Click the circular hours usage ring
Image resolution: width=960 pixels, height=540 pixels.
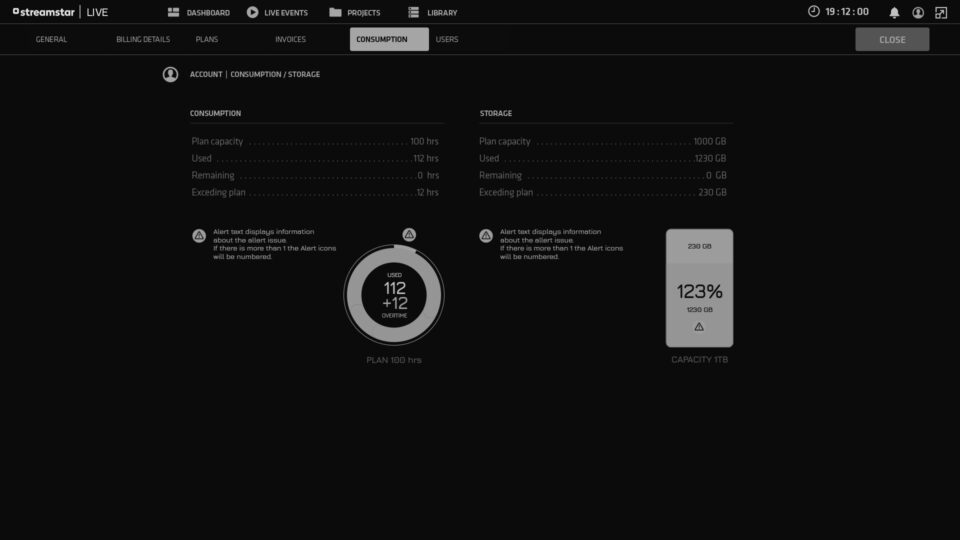point(394,295)
